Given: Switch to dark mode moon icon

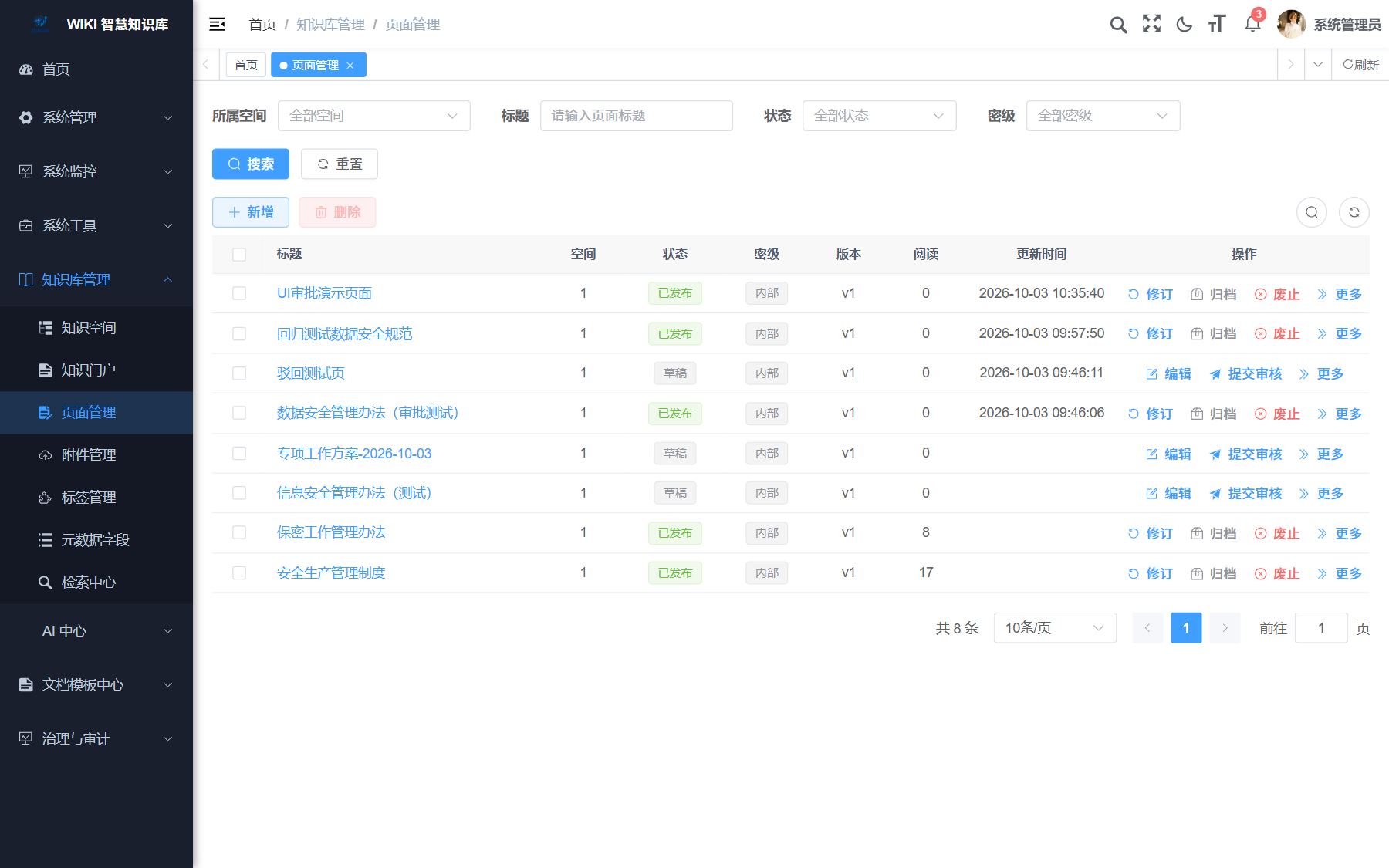Looking at the screenshot, I should 1184,25.
